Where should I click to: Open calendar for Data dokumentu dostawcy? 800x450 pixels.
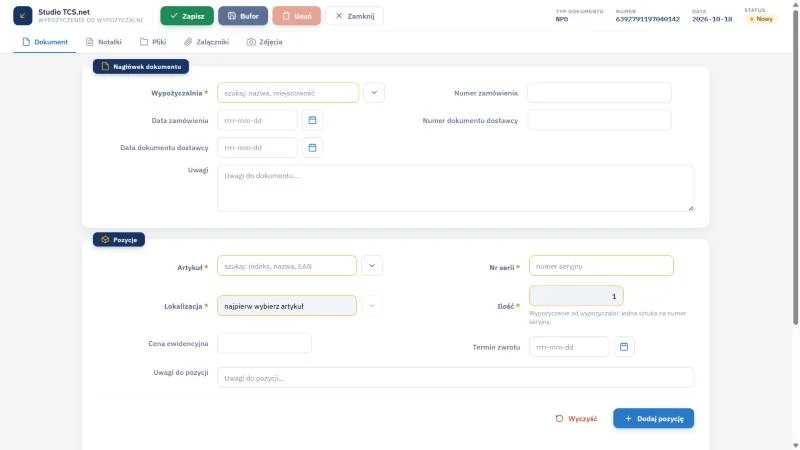(312, 147)
